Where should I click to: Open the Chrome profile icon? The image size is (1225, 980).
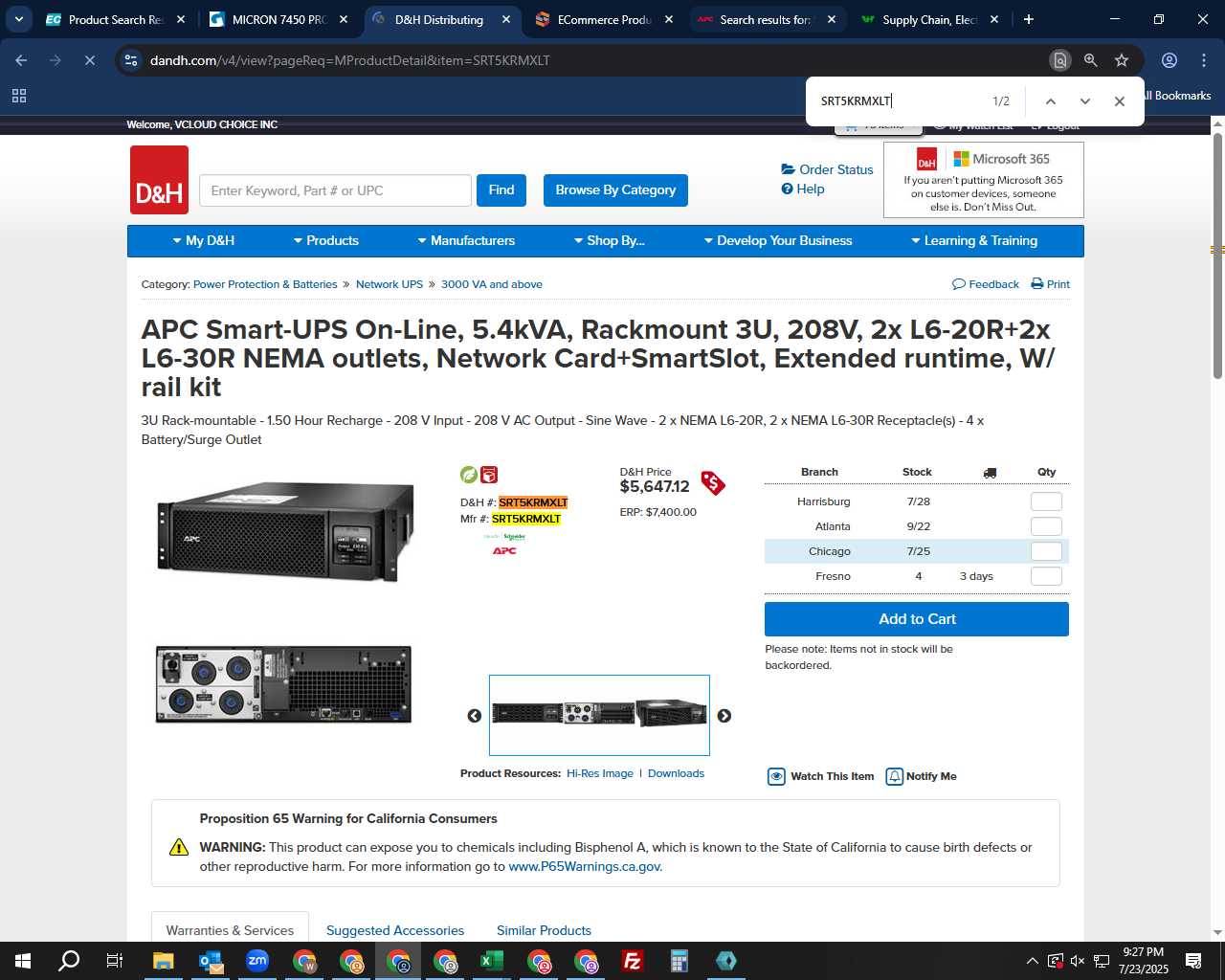click(x=1169, y=60)
